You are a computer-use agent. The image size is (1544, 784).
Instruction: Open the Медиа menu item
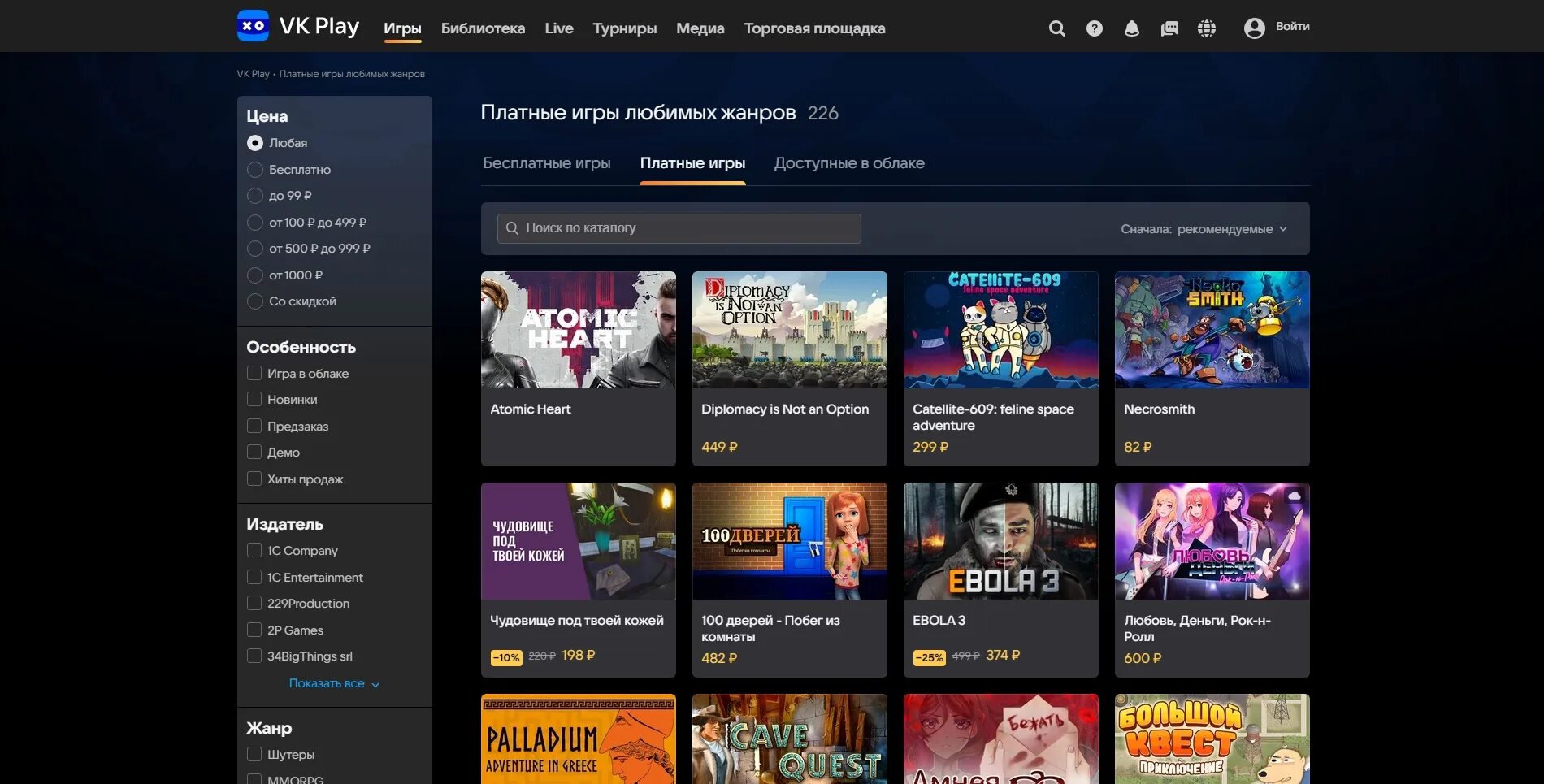point(700,28)
